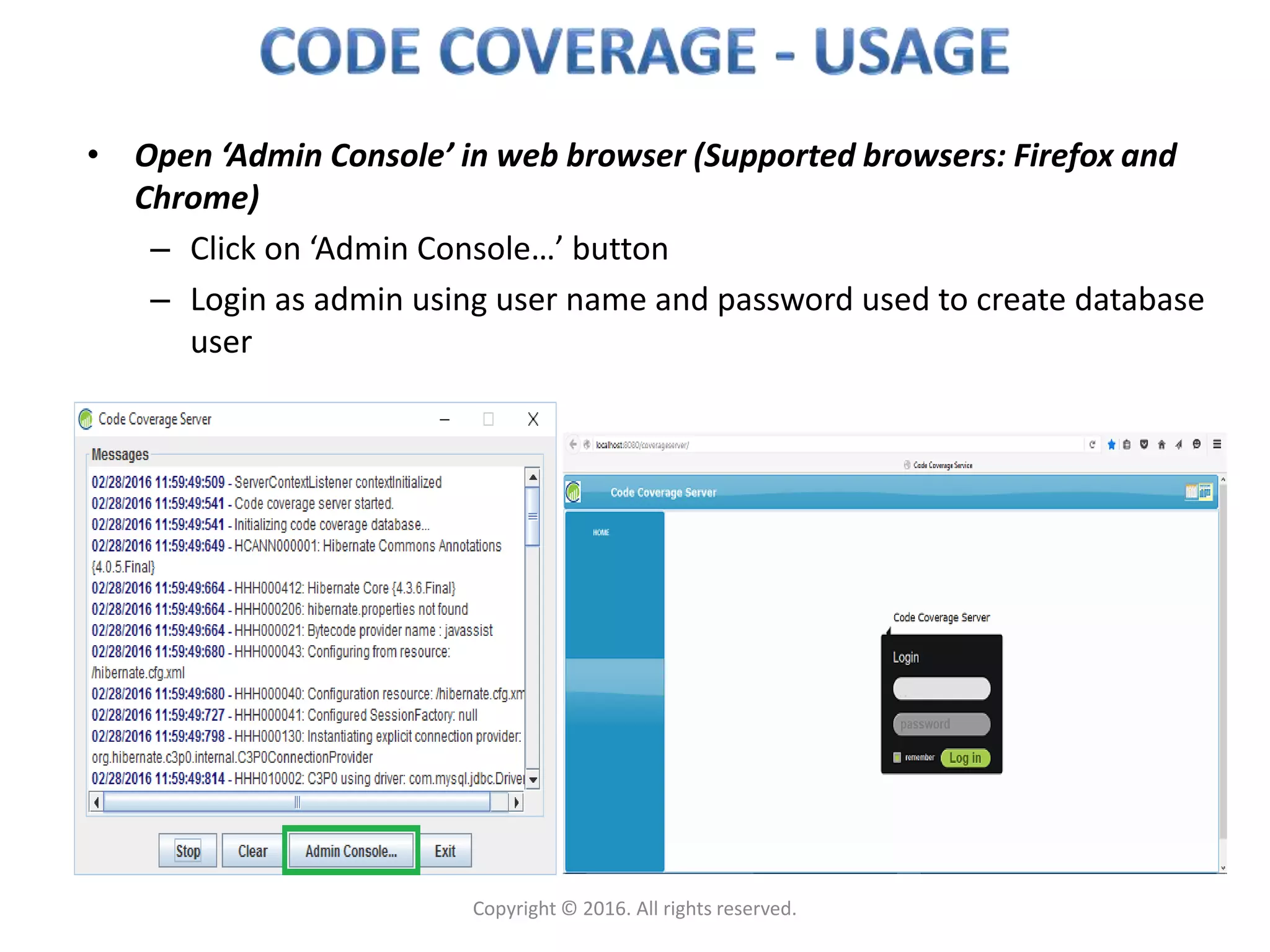Exit the Code Coverage Server app

445,851
